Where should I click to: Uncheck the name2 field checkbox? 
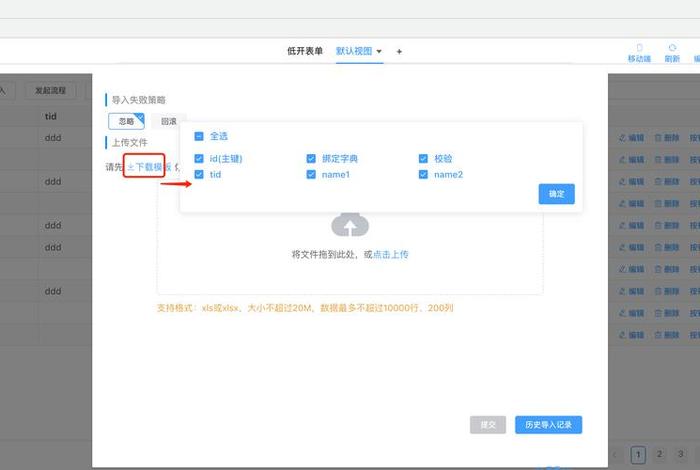click(423, 175)
